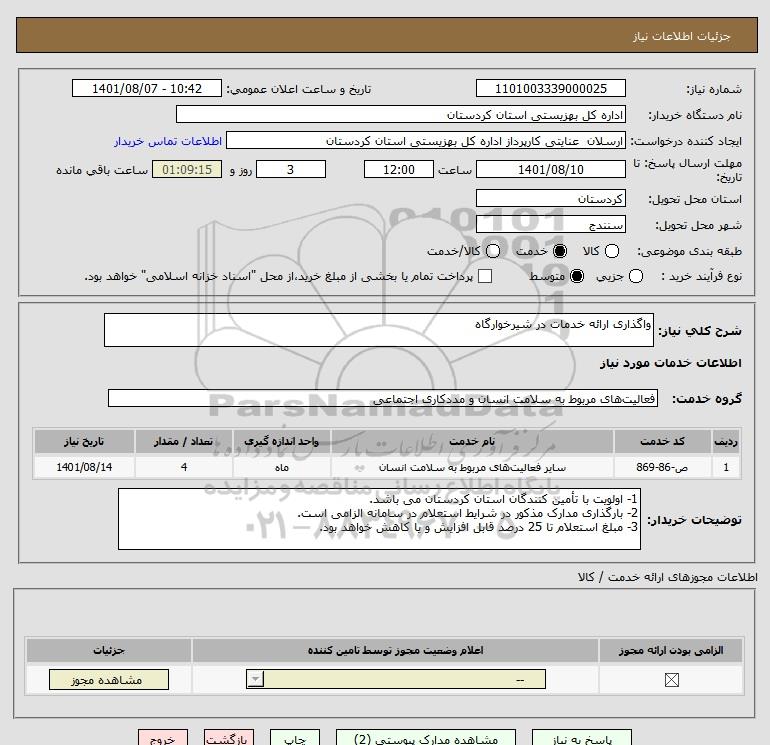The height and width of the screenshot is (745, 770).
Task: Click the واحد اندازه گیری column header
Action: click(281, 441)
